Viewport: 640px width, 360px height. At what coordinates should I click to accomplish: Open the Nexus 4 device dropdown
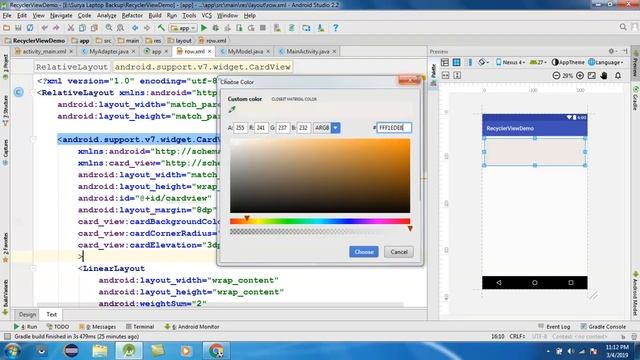tap(510, 62)
